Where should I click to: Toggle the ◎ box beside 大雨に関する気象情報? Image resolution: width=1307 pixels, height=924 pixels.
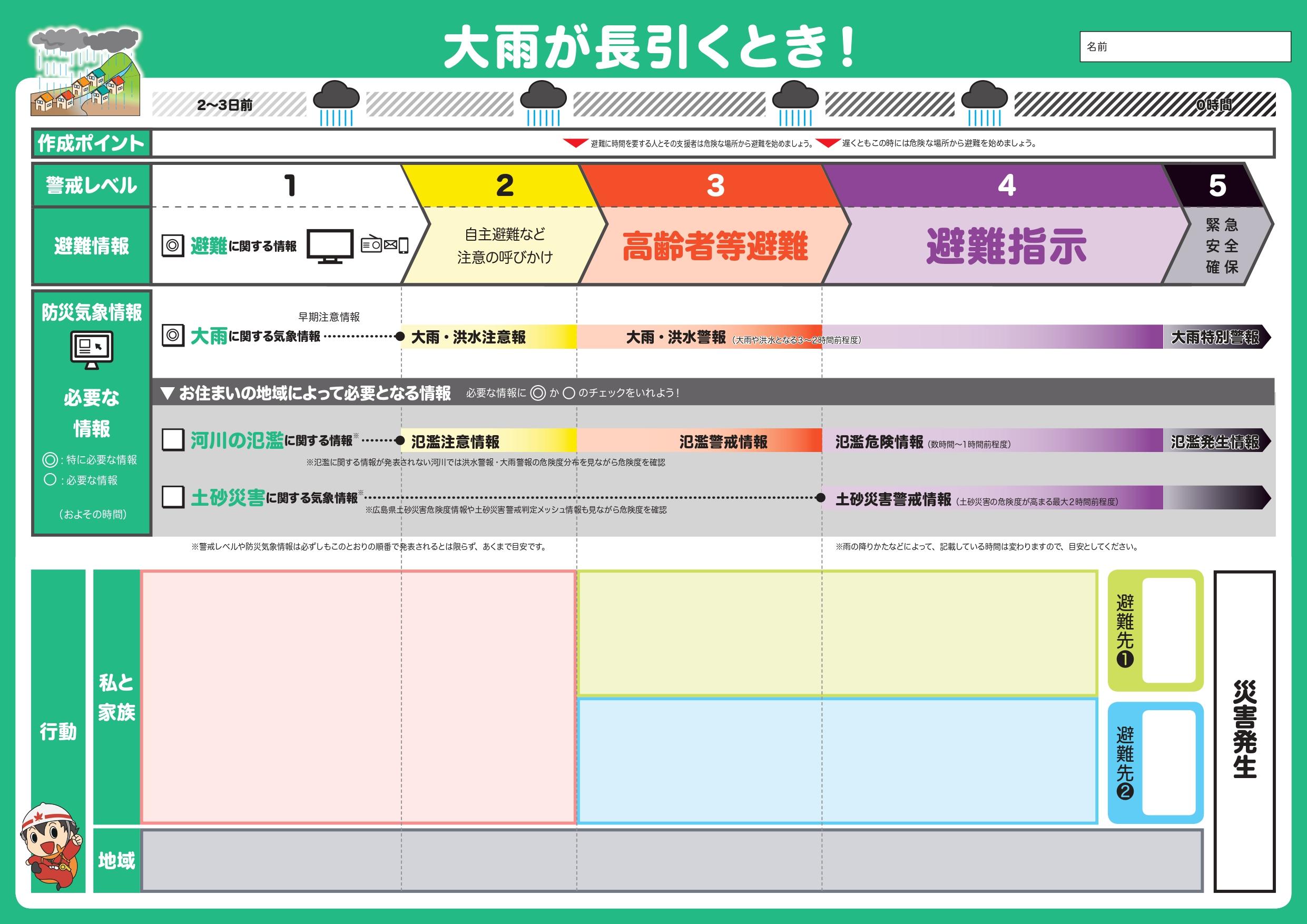(x=173, y=336)
